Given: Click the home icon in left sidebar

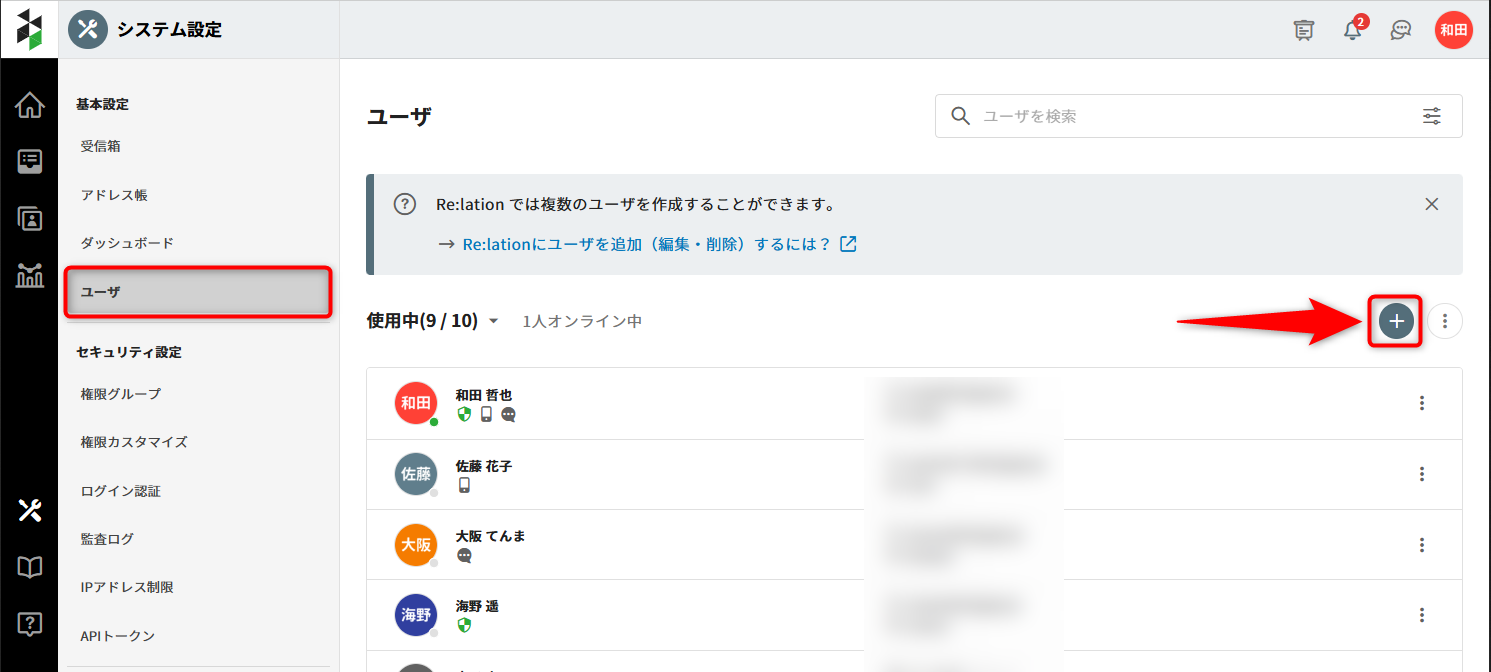Looking at the screenshot, I should point(30,104).
